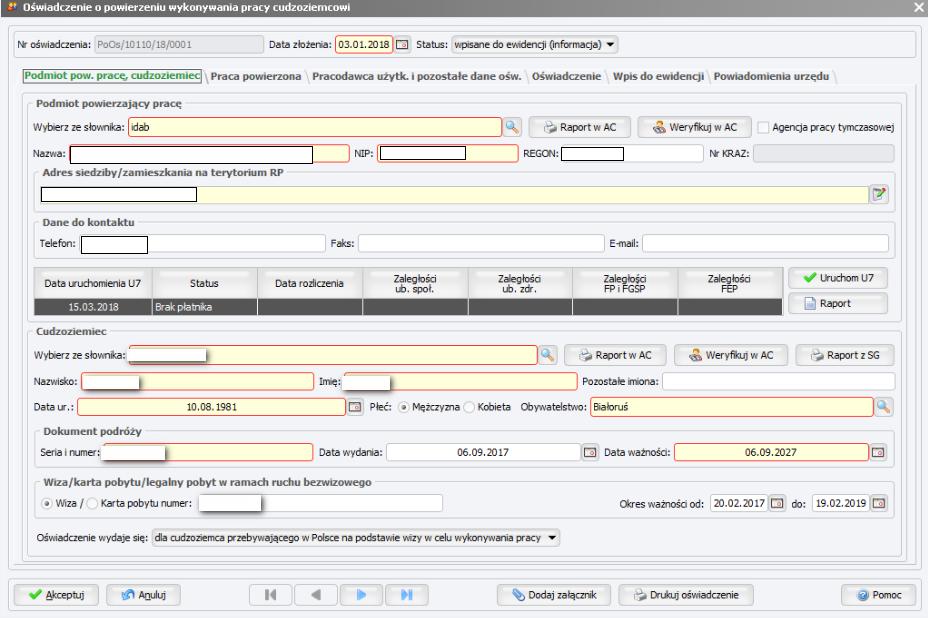Click Uruchom U7 button
The image size is (928, 618).
838,278
